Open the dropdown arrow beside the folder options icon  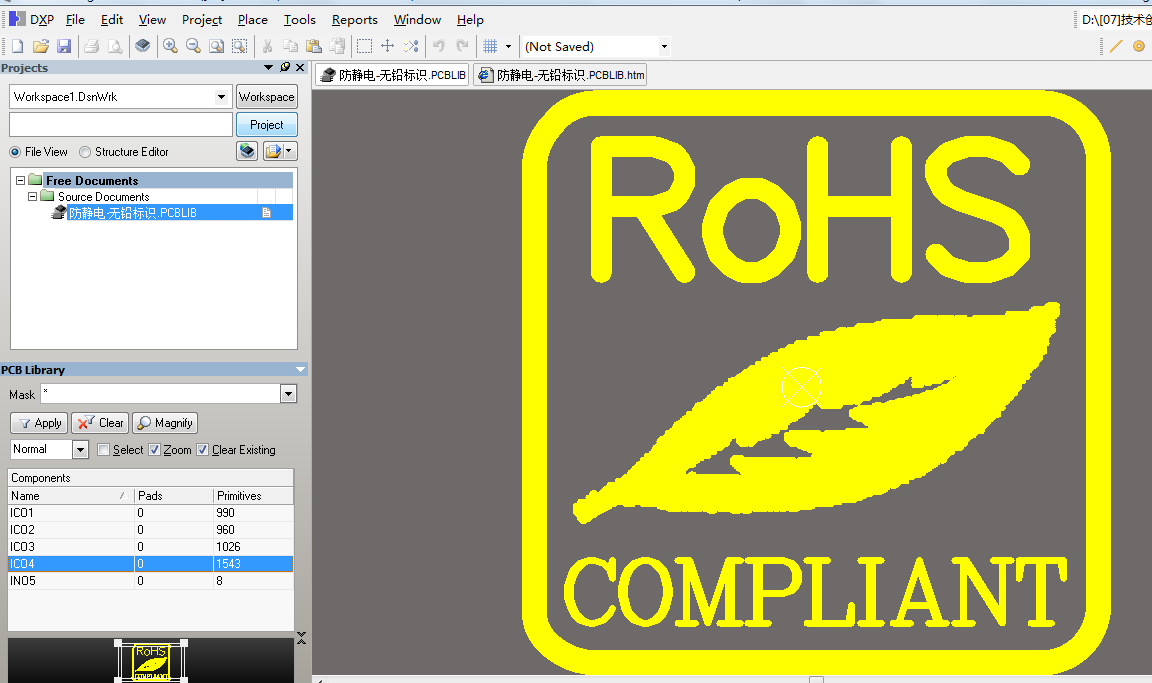289,151
